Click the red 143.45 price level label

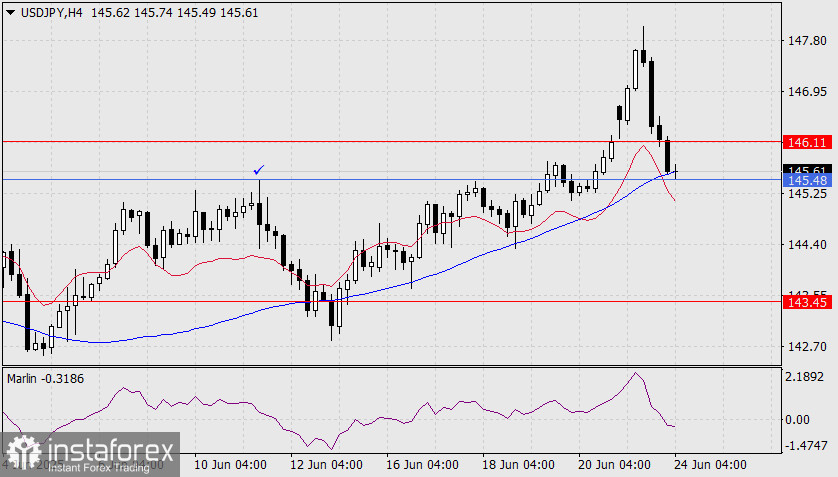[807, 302]
